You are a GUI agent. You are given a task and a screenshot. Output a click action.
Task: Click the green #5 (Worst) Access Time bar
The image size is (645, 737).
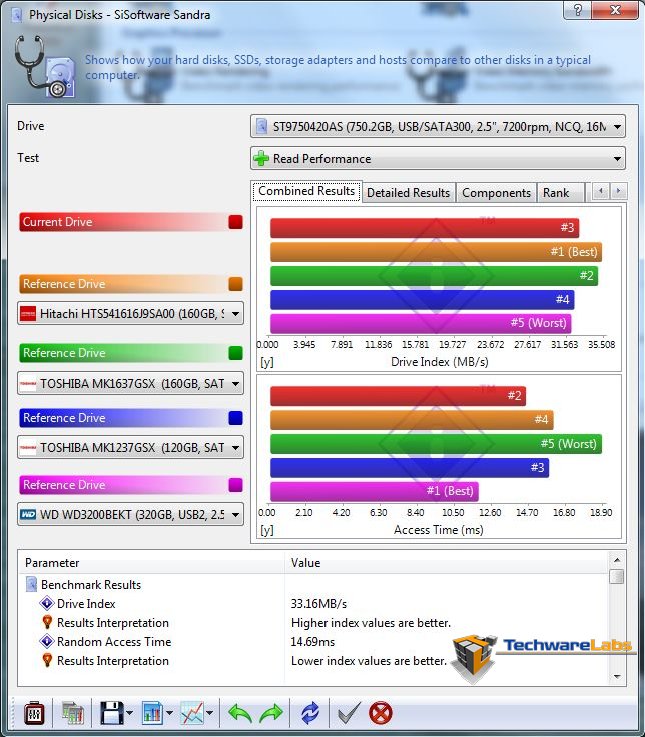point(436,443)
